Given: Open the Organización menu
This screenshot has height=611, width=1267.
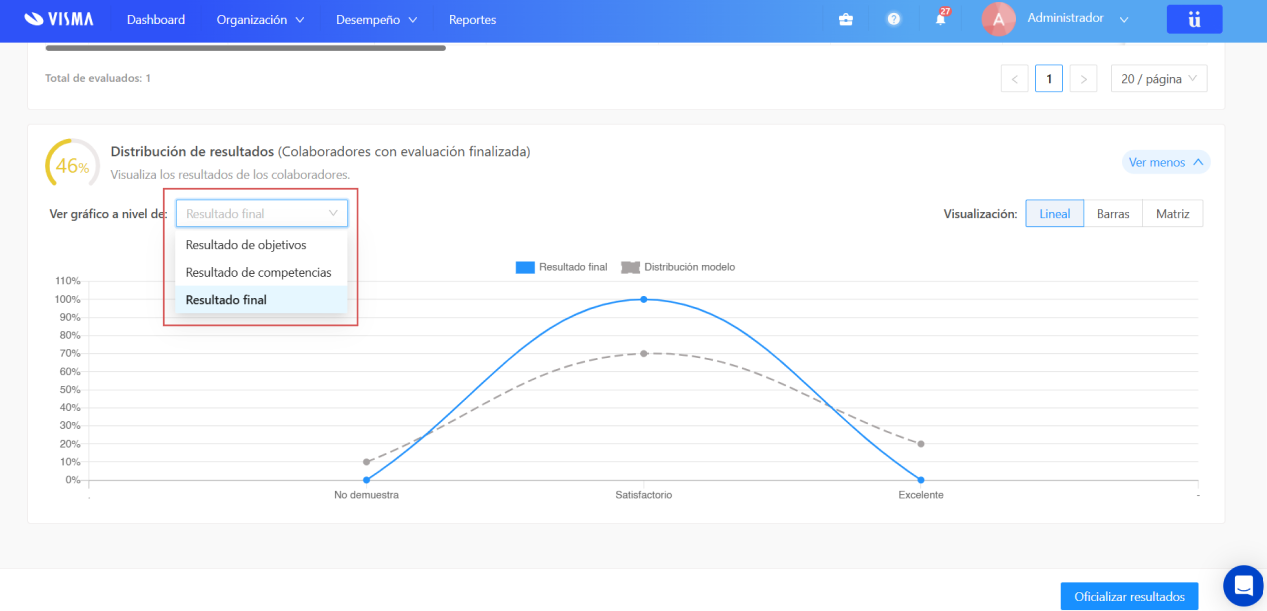Looking at the screenshot, I should coord(260,20).
